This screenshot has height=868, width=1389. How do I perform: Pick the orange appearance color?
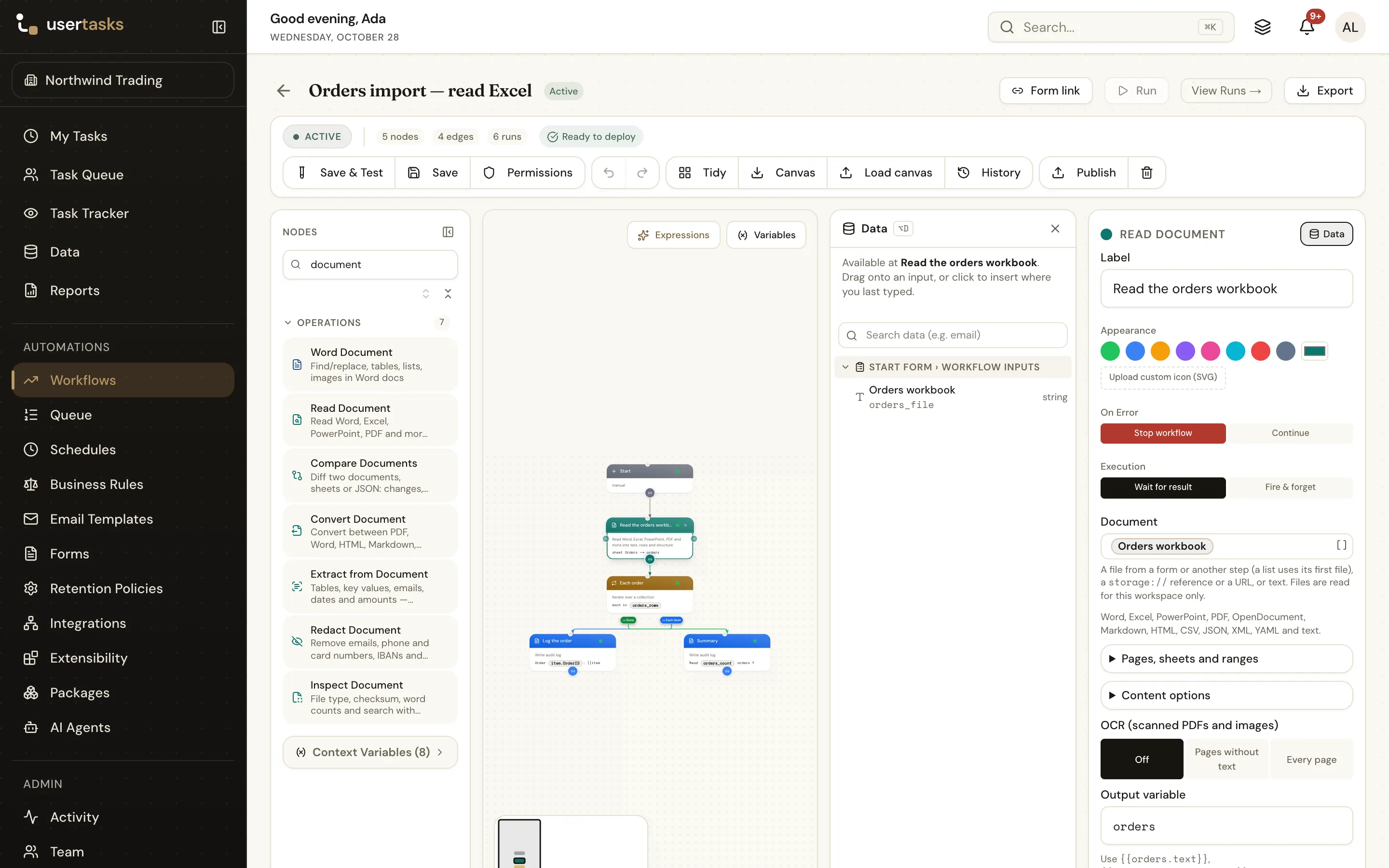pos(1160,351)
